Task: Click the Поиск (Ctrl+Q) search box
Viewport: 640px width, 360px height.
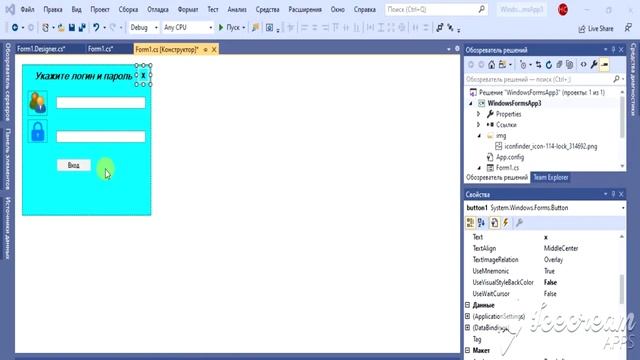Action: click(x=436, y=9)
